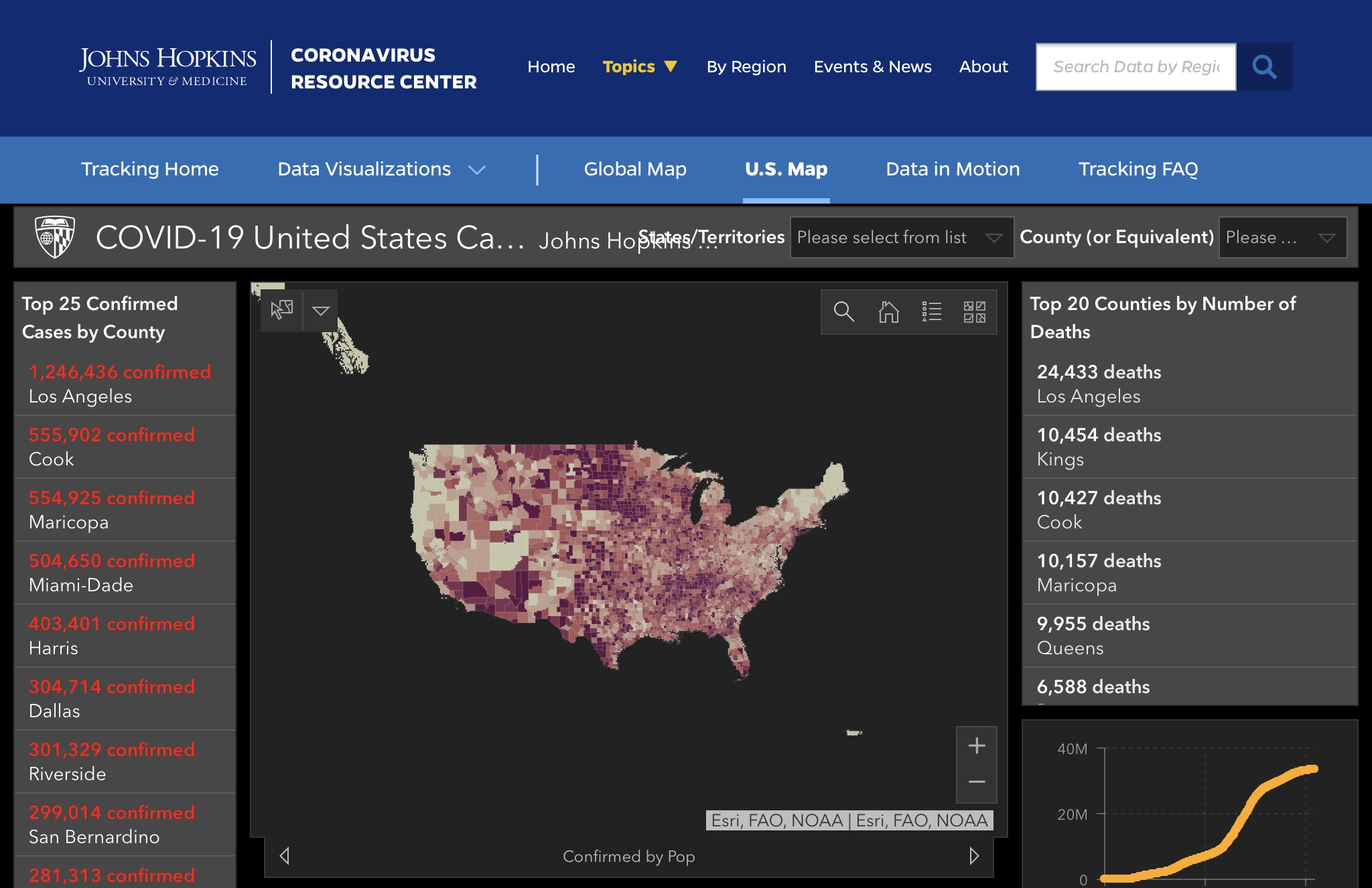Click the Johns Hopkins University & Medicine logo
Image resolution: width=1372 pixels, height=888 pixels.
coord(167,67)
